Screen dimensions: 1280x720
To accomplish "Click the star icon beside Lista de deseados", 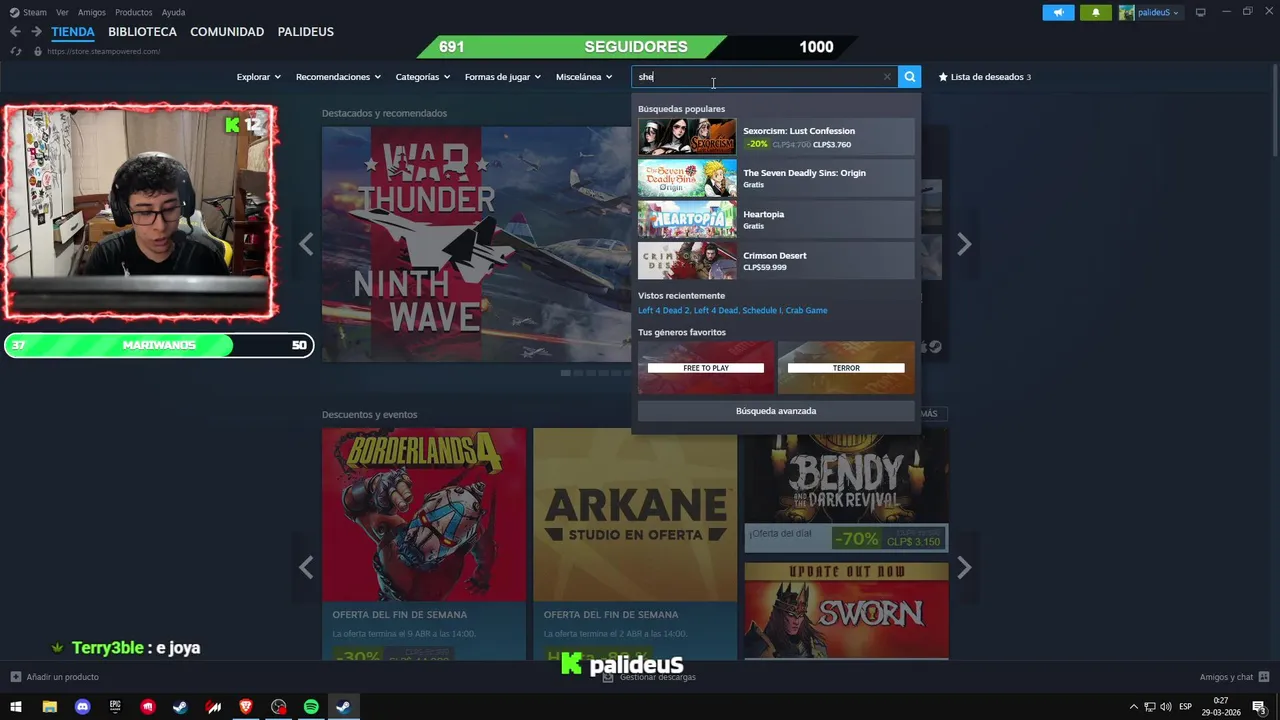I will 943,77.
